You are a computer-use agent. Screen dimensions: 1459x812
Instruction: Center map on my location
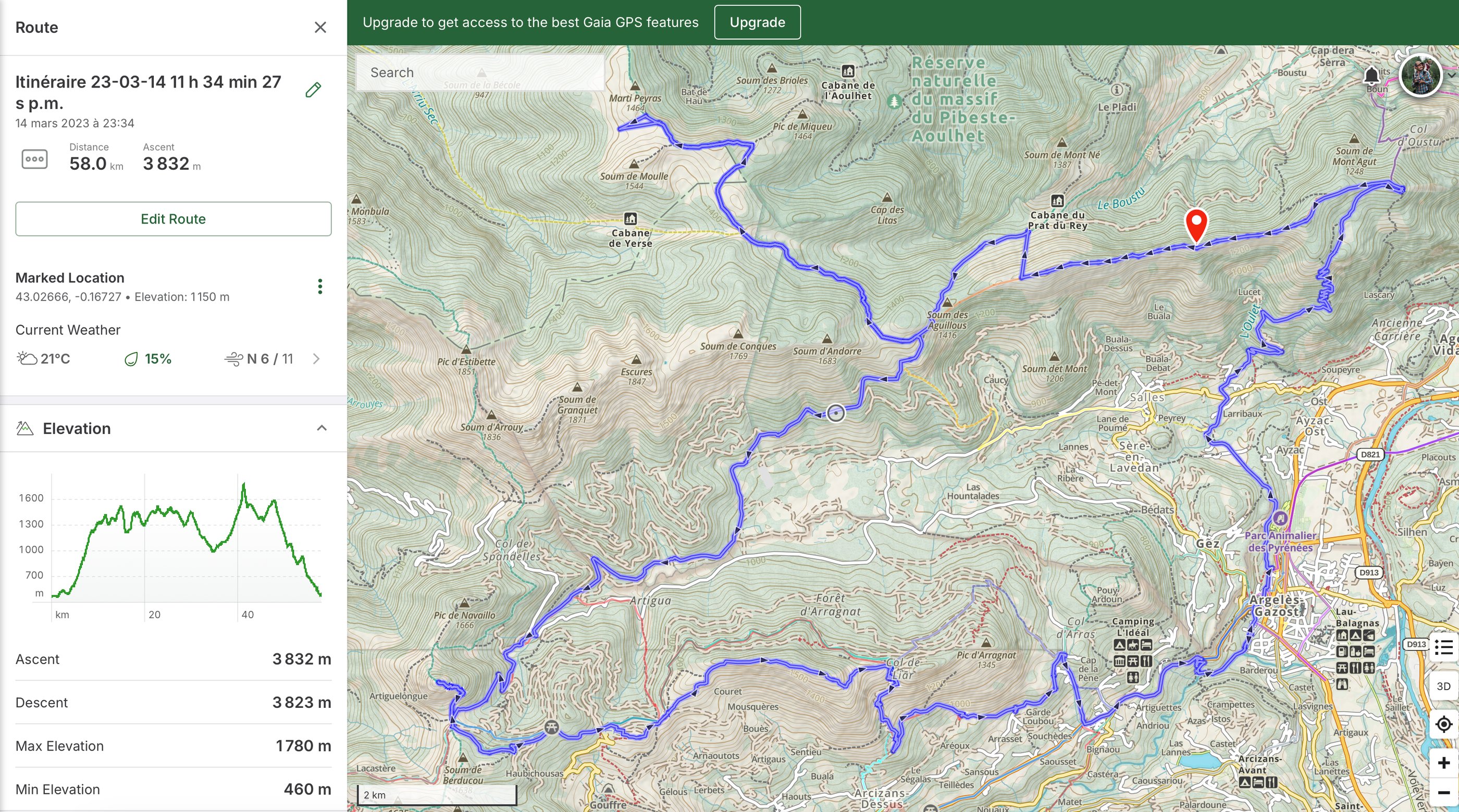click(1444, 723)
